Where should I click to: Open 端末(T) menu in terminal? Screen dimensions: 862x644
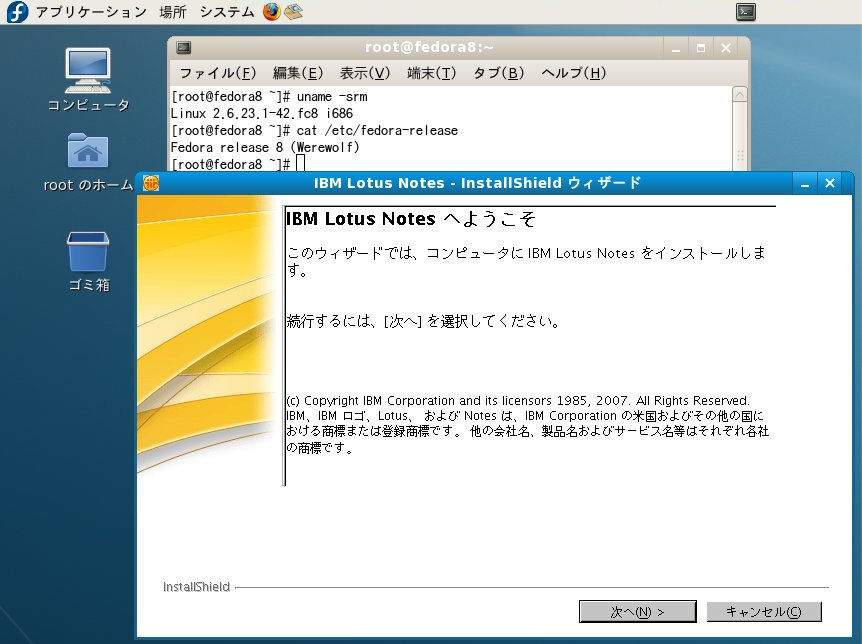[x=432, y=73]
